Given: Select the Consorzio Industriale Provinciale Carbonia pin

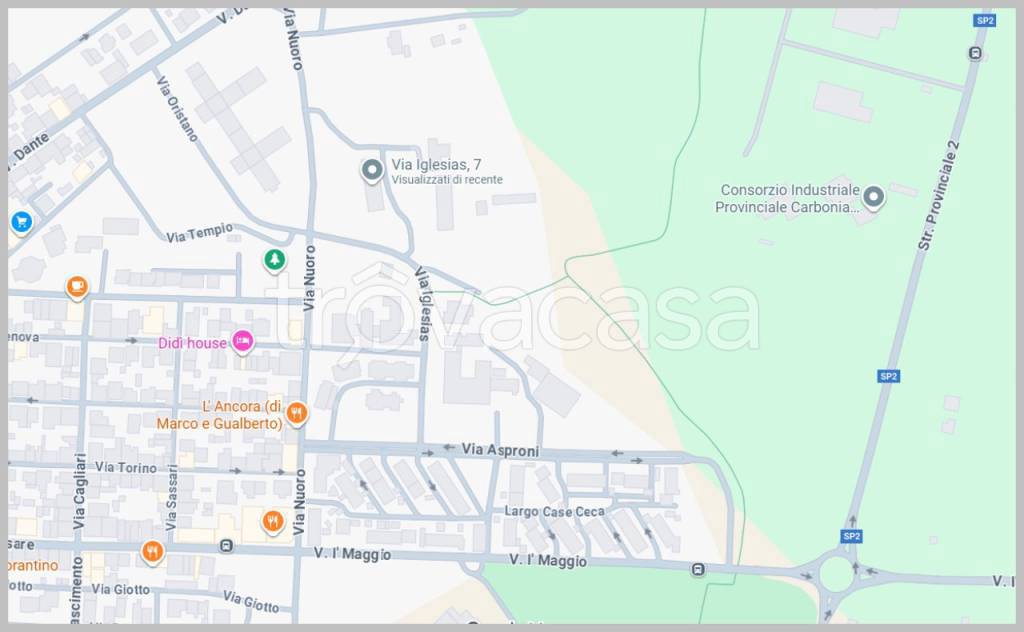Looking at the screenshot, I should coord(874,198).
